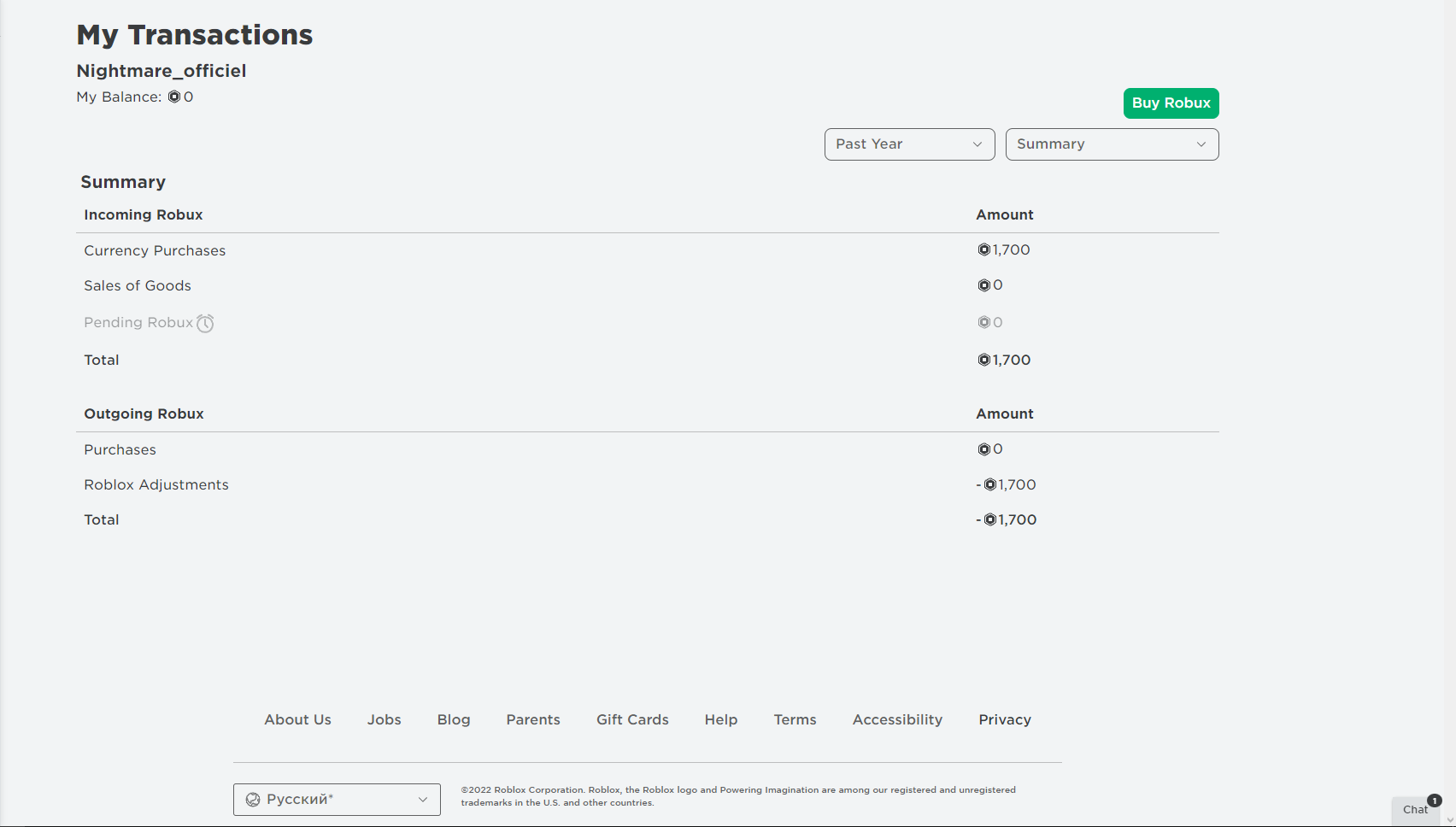The image size is (1456, 827).
Task: Open the Privacy footer link
Action: click(1005, 720)
